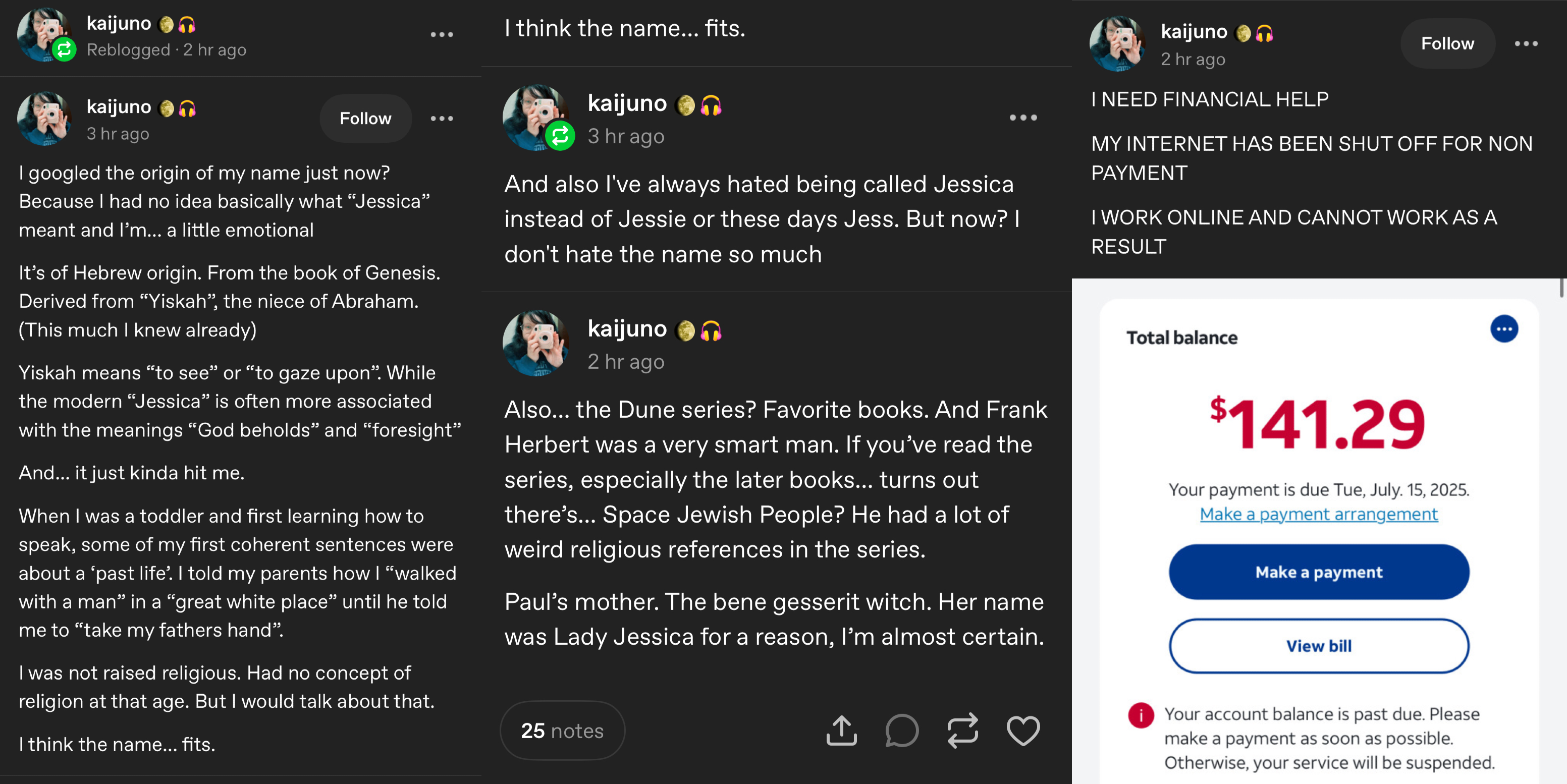The image size is (1567, 784).
Task: Open the 25 notes button
Action: tap(562, 731)
